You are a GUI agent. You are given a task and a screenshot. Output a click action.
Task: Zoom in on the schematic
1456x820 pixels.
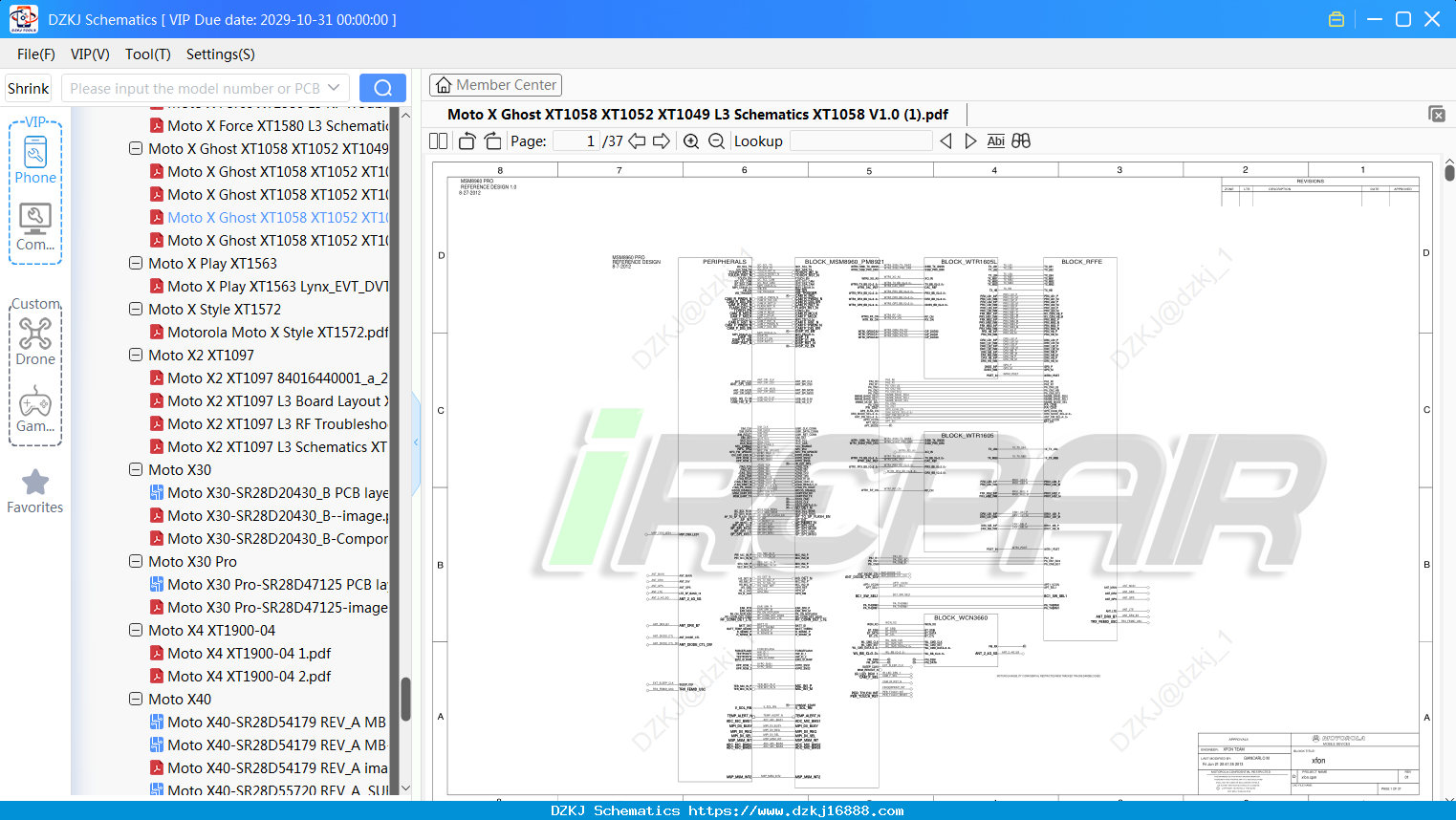(x=691, y=141)
